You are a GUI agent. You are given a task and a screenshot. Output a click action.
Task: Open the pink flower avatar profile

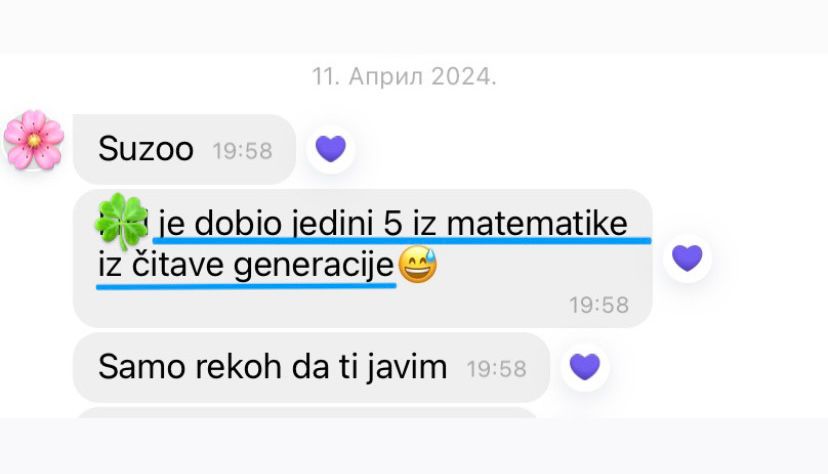tap(34, 140)
